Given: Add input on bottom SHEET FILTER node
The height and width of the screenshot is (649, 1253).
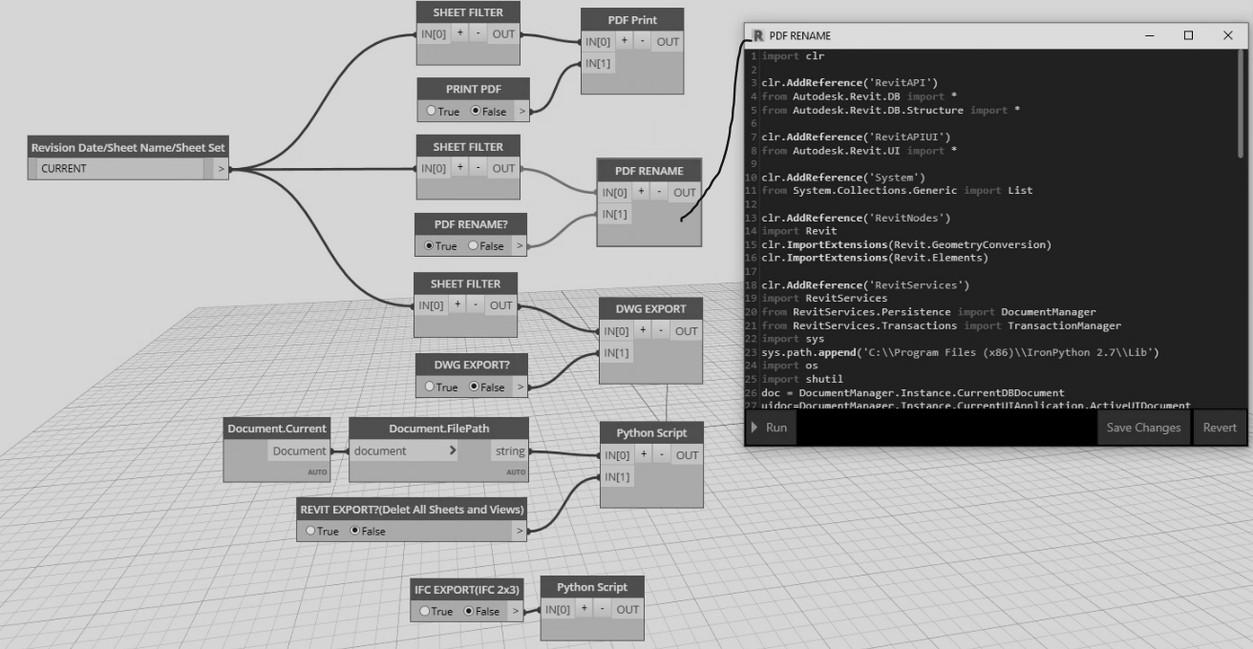Looking at the screenshot, I should [x=458, y=305].
